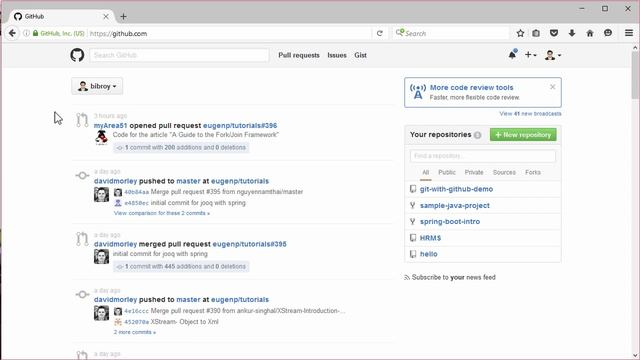Open the GitHub tab title

34,16
